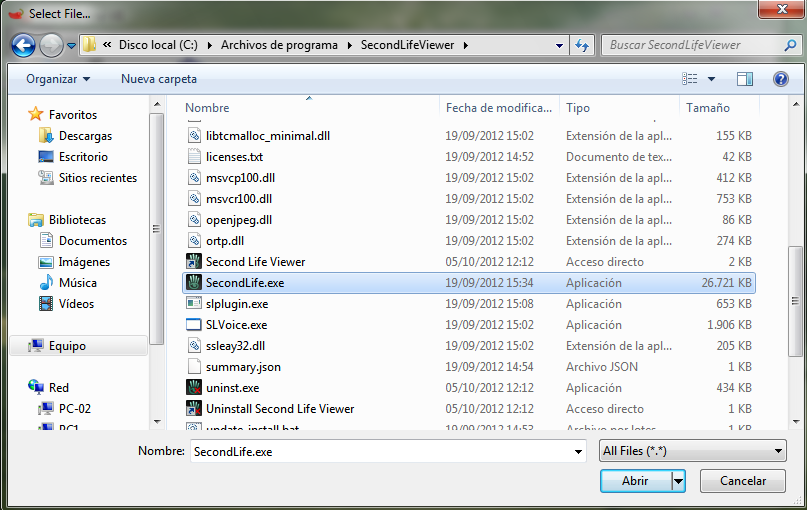Click SLVoice.exe file icon
Screen dimensions: 807x510
coord(194,325)
